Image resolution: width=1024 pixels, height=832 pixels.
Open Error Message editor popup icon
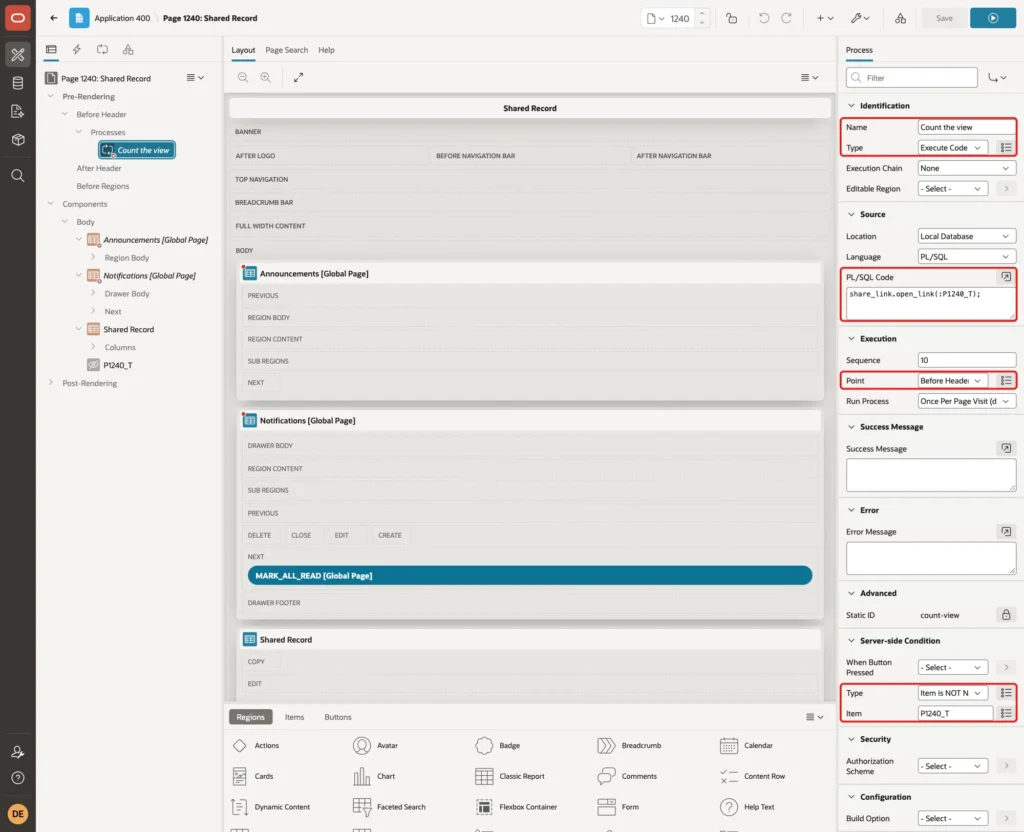[1006, 532]
